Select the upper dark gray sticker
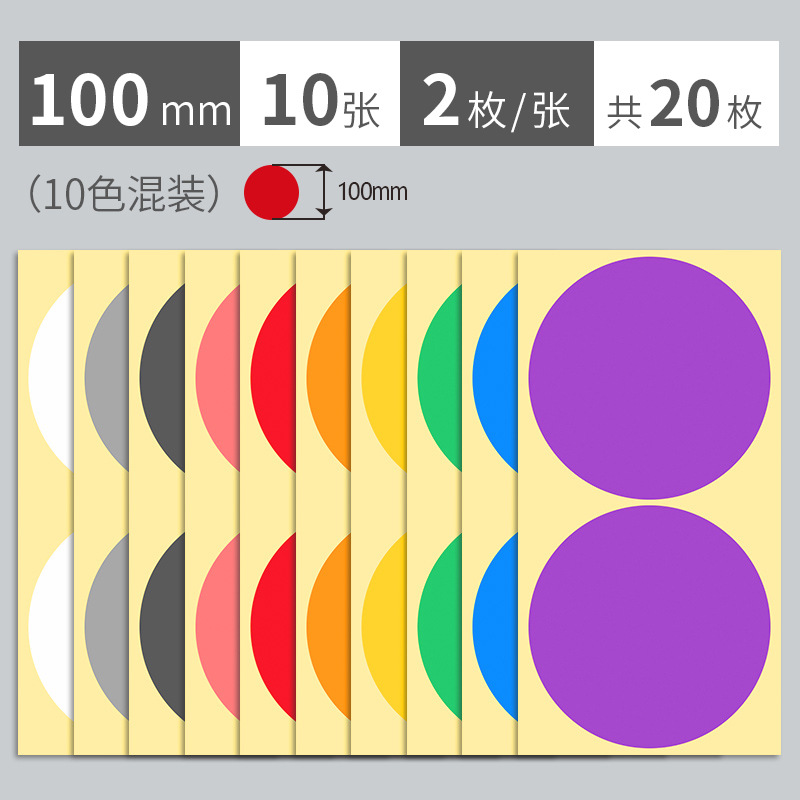This screenshot has height=800, width=800. tap(163, 379)
